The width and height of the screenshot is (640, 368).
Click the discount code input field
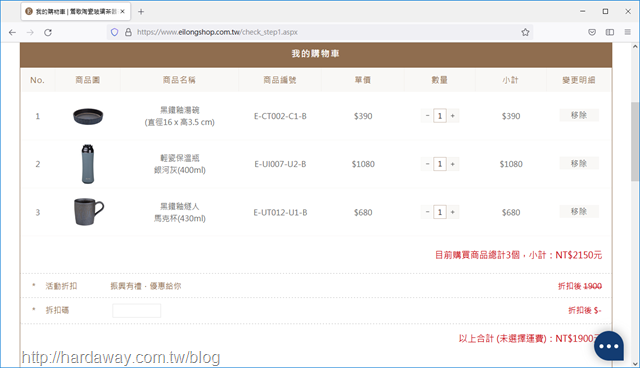click(137, 310)
